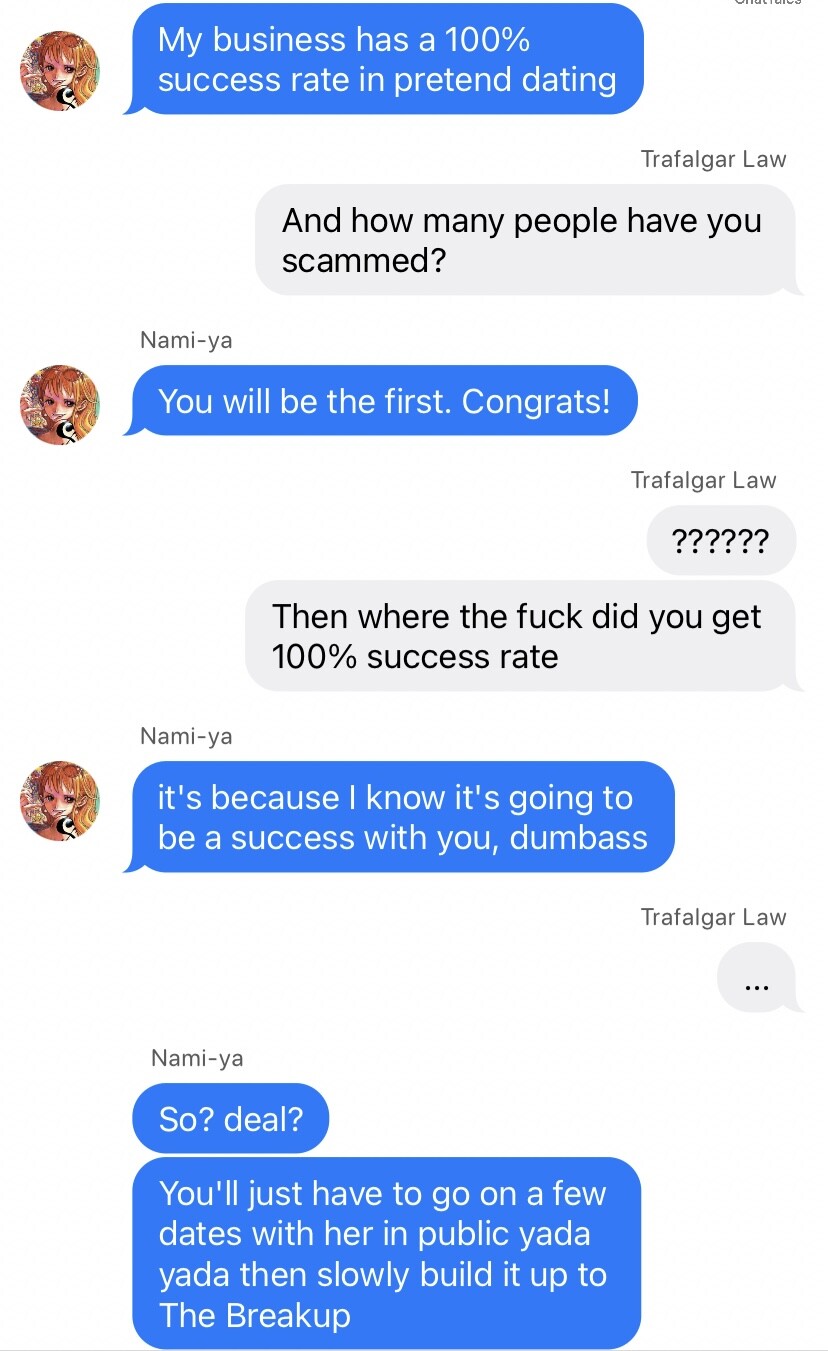Select the "how many people have you scammed?" bubble
Viewport: 828px width, 1351px height.
(x=524, y=240)
